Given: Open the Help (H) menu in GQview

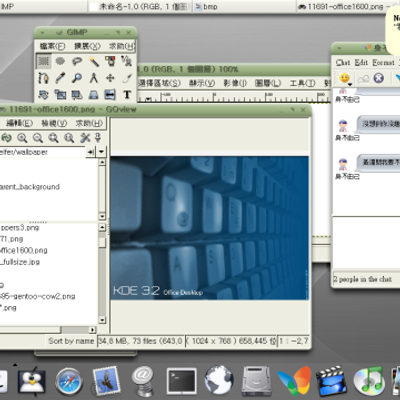Looking at the screenshot, I should pyautogui.click(x=89, y=123).
